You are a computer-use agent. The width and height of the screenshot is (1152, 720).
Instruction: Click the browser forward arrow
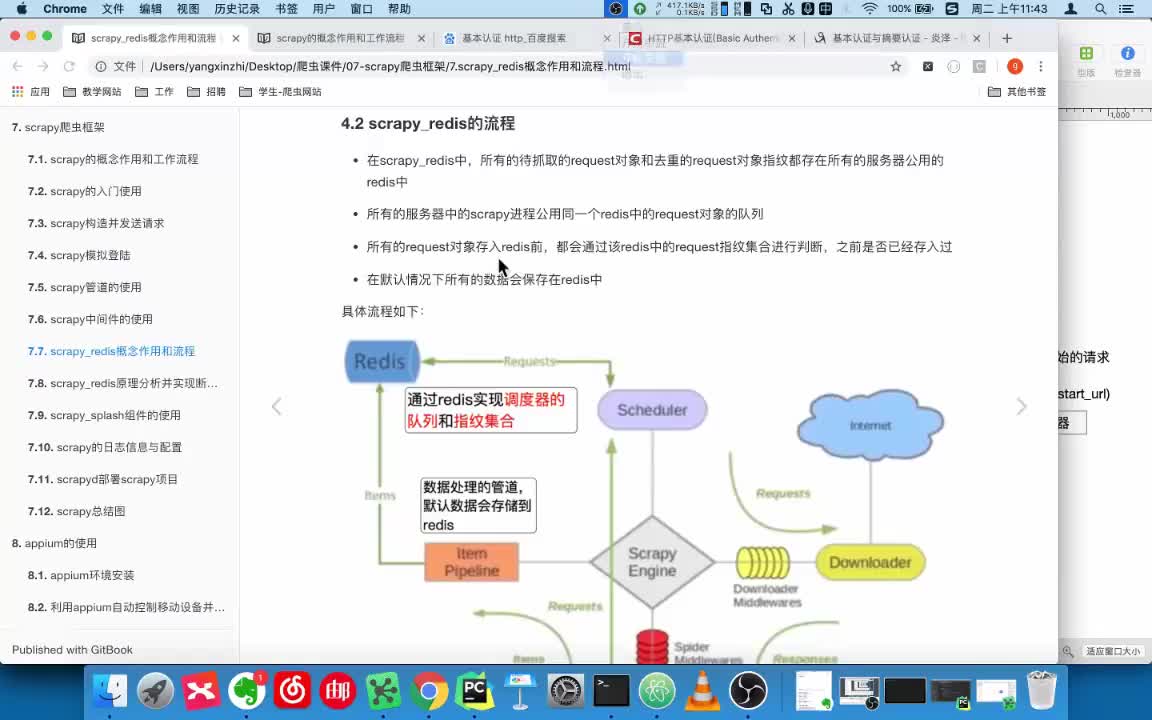click(x=43, y=66)
